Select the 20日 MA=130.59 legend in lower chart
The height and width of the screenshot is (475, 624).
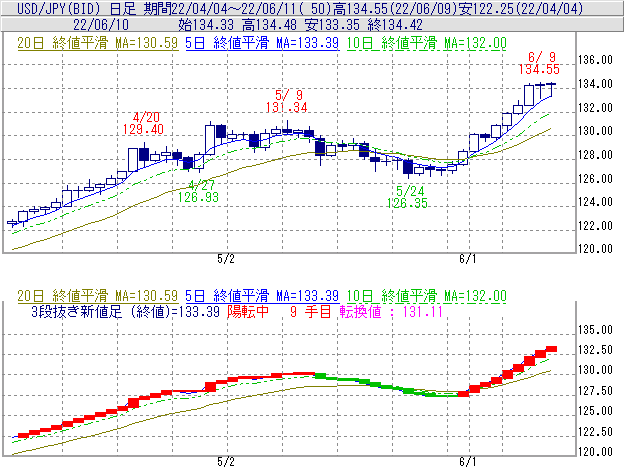point(98,296)
